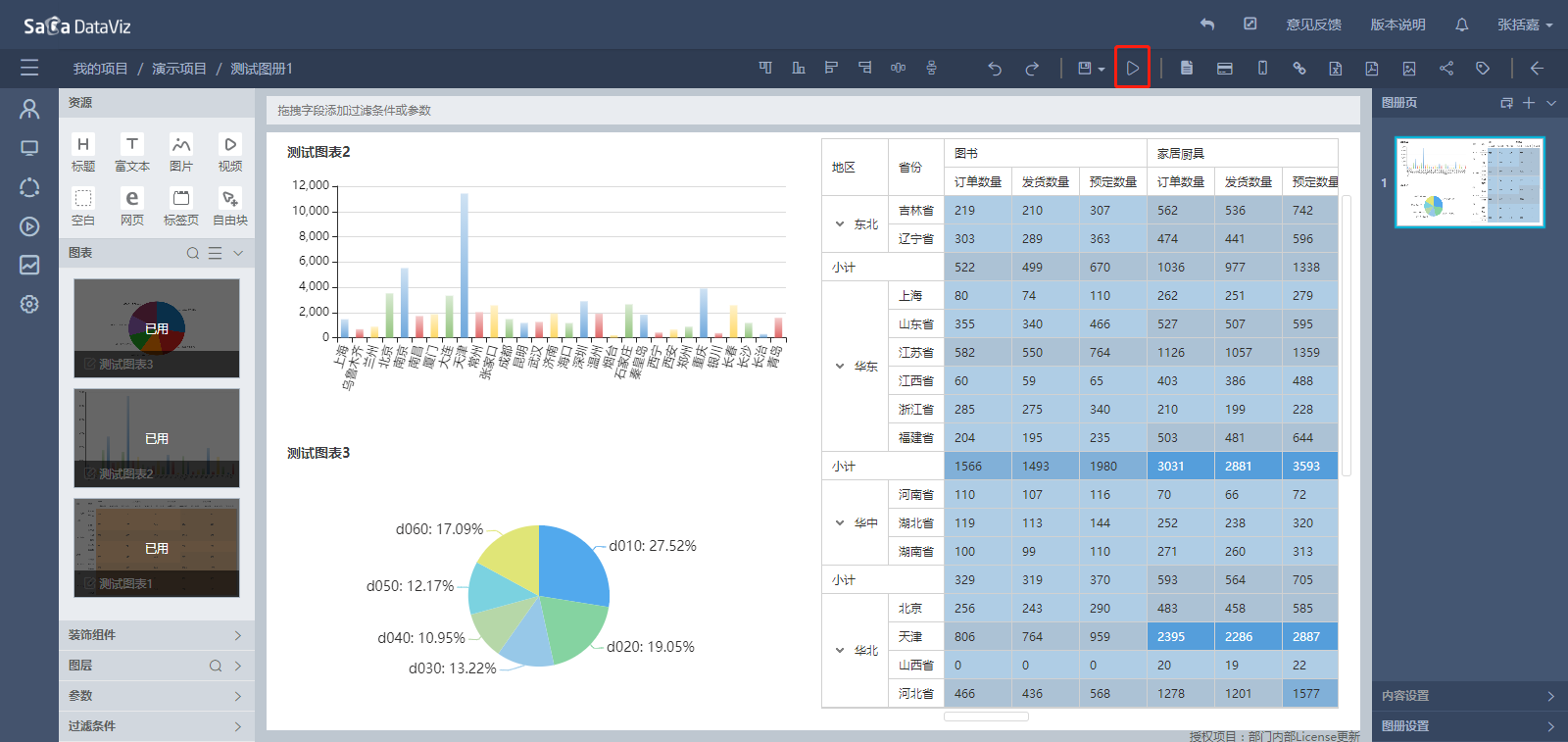Open the 意见反馈 feedback link
The height and width of the screenshot is (742, 1568).
pos(1314,25)
